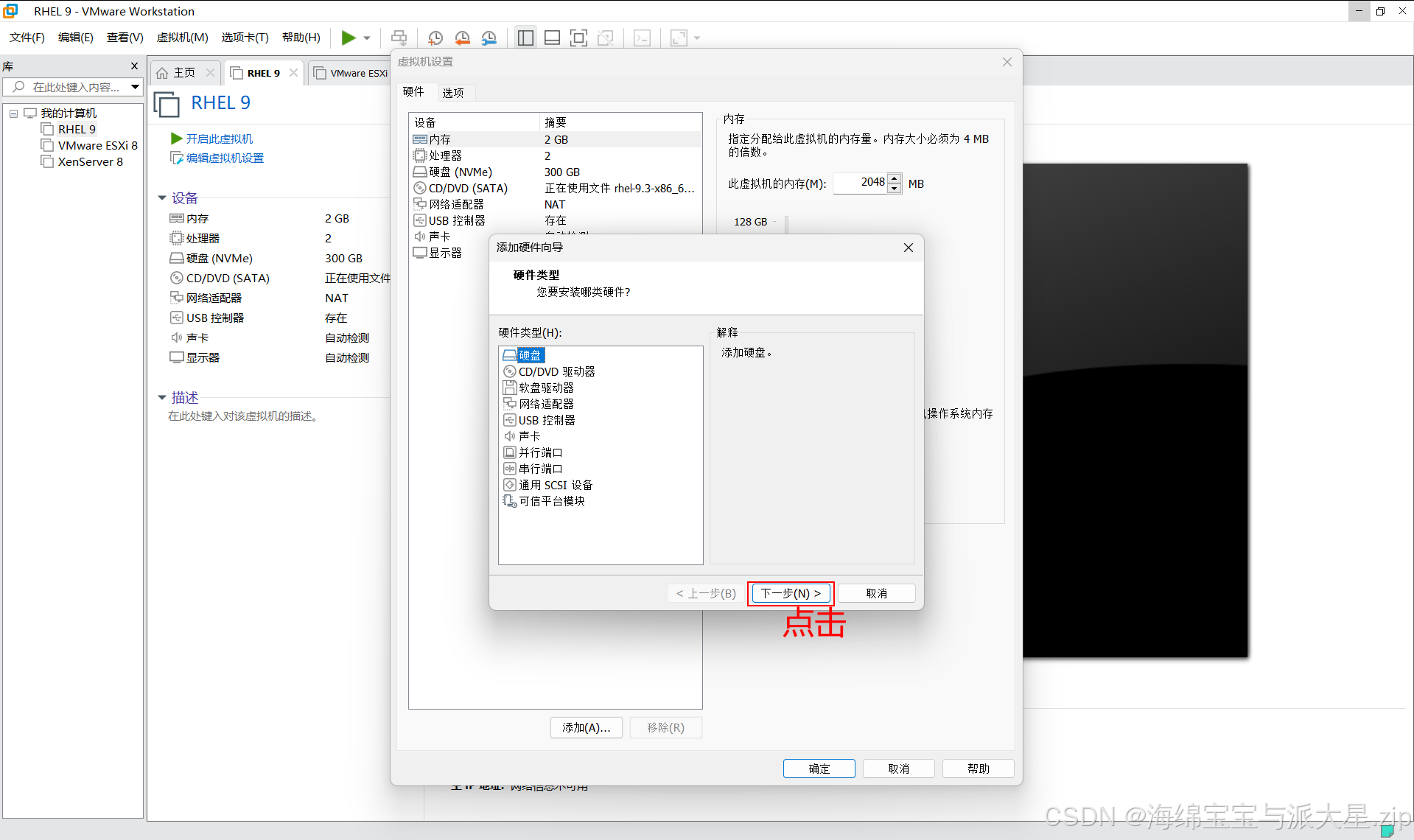The image size is (1414, 840).
Task: Click the unity mode toolbar icon
Action: (x=606, y=38)
